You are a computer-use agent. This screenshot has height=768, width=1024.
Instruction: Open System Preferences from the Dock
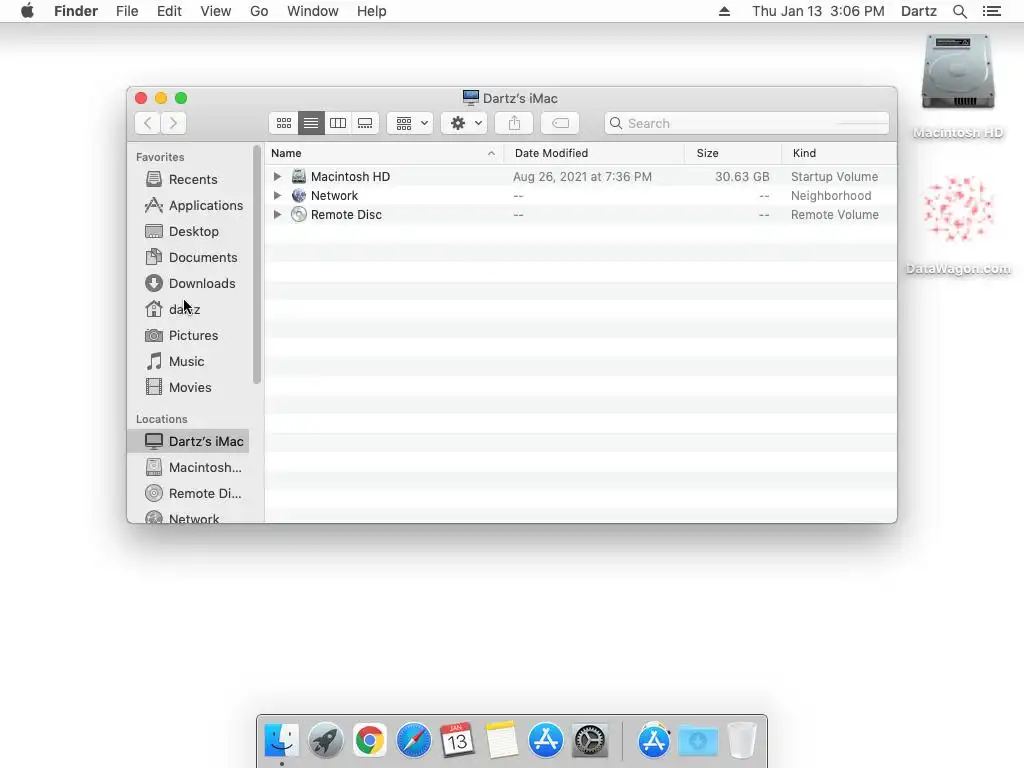point(590,740)
